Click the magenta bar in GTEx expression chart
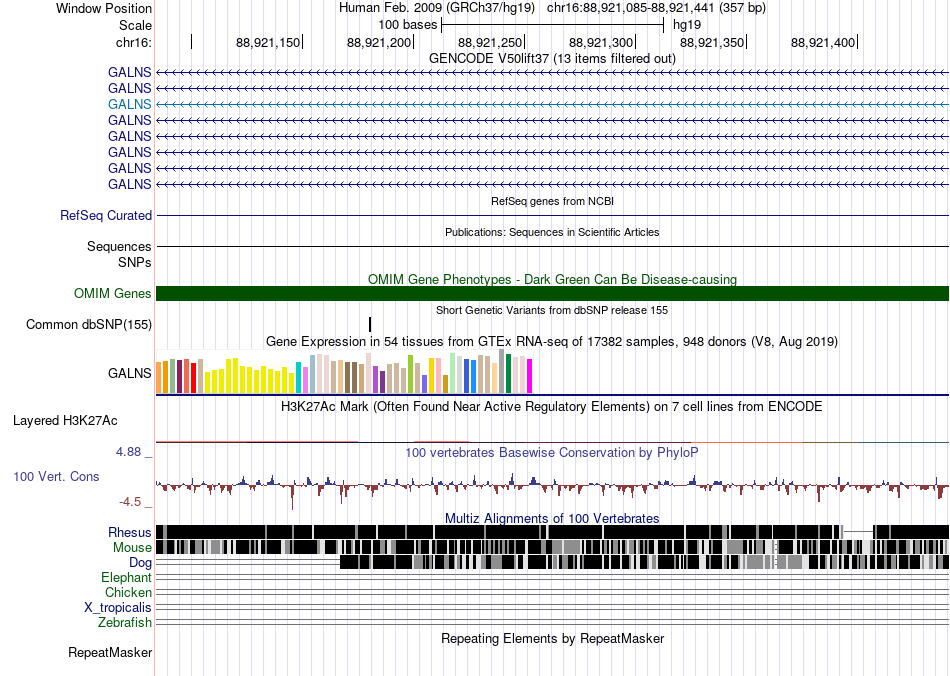The height and width of the screenshot is (676, 950). pyautogui.click(x=530, y=376)
